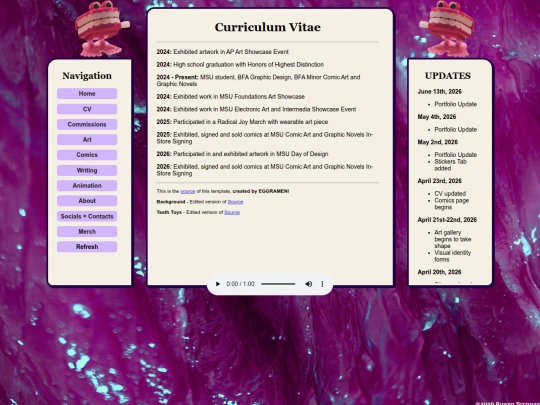540x405 pixels.
Task: Open template source link
Action: click(x=188, y=191)
